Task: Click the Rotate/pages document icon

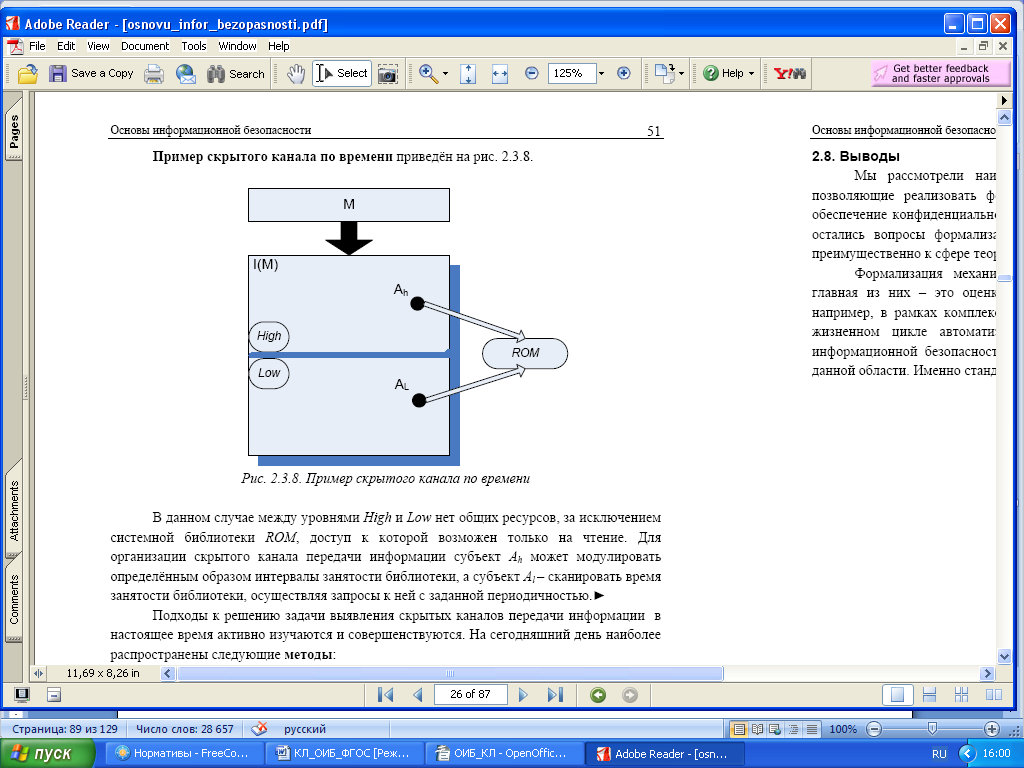Action: pos(665,73)
